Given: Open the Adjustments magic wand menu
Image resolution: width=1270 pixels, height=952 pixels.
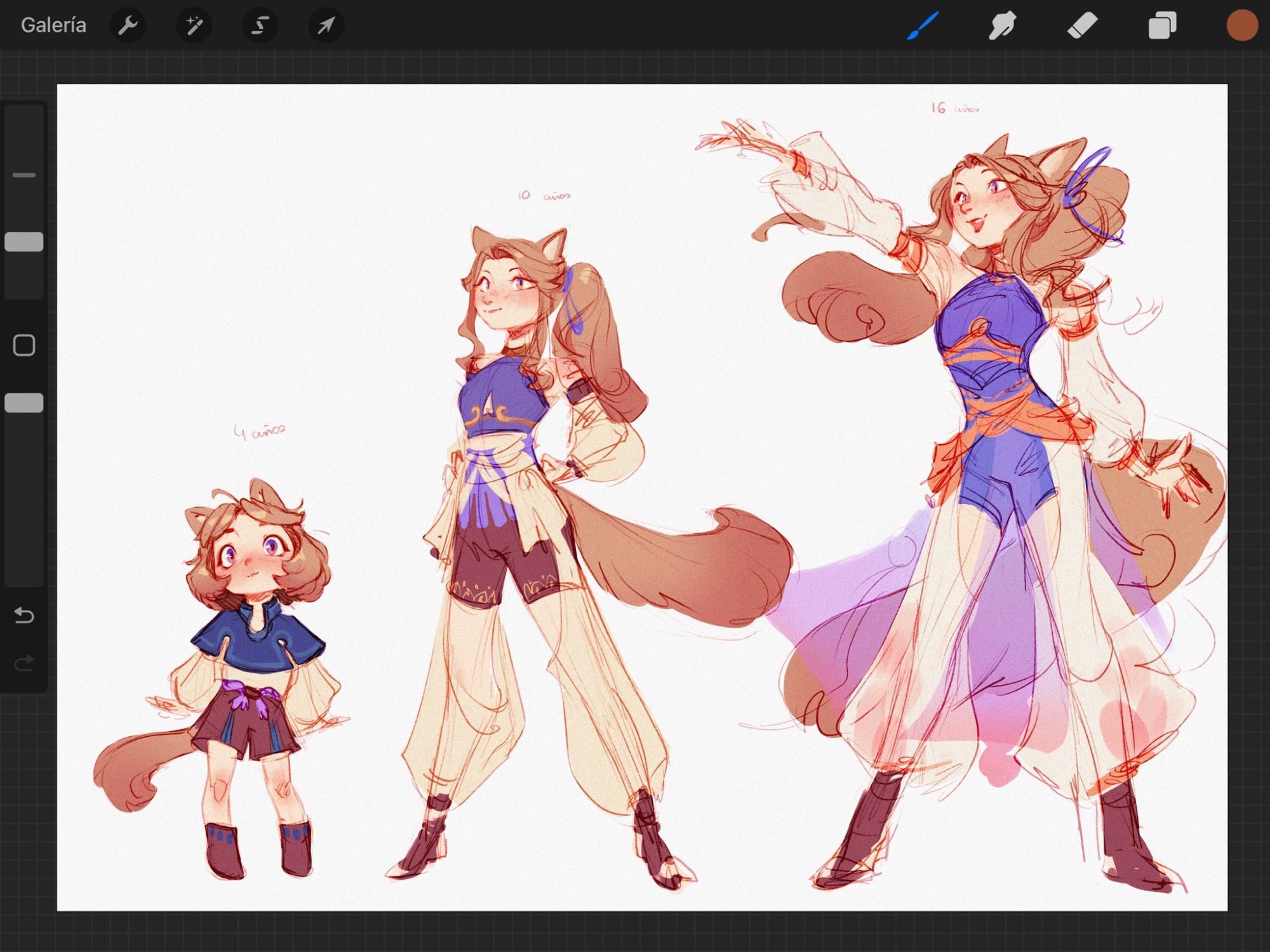Looking at the screenshot, I should 194,25.
